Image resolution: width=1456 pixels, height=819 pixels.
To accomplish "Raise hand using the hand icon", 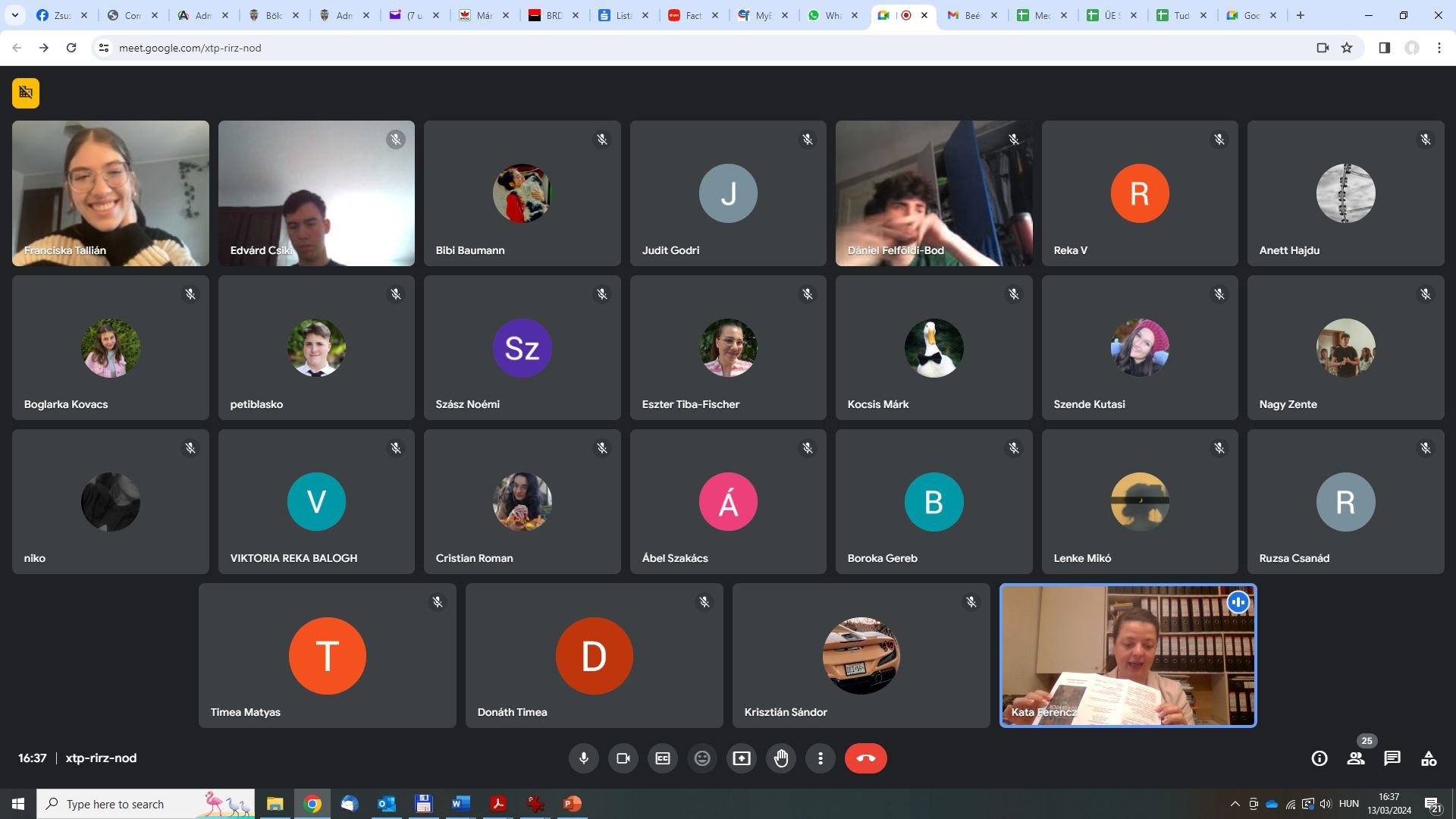I will tap(781, 758).
